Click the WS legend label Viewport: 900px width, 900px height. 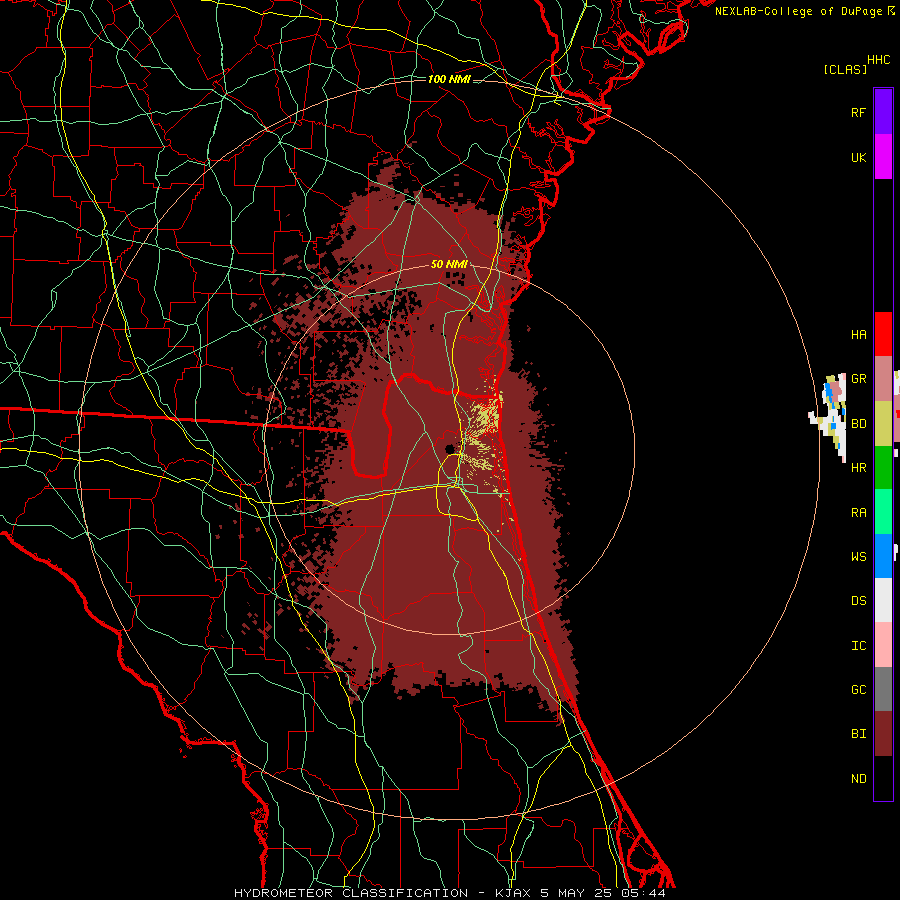click(x=858, y=557)
